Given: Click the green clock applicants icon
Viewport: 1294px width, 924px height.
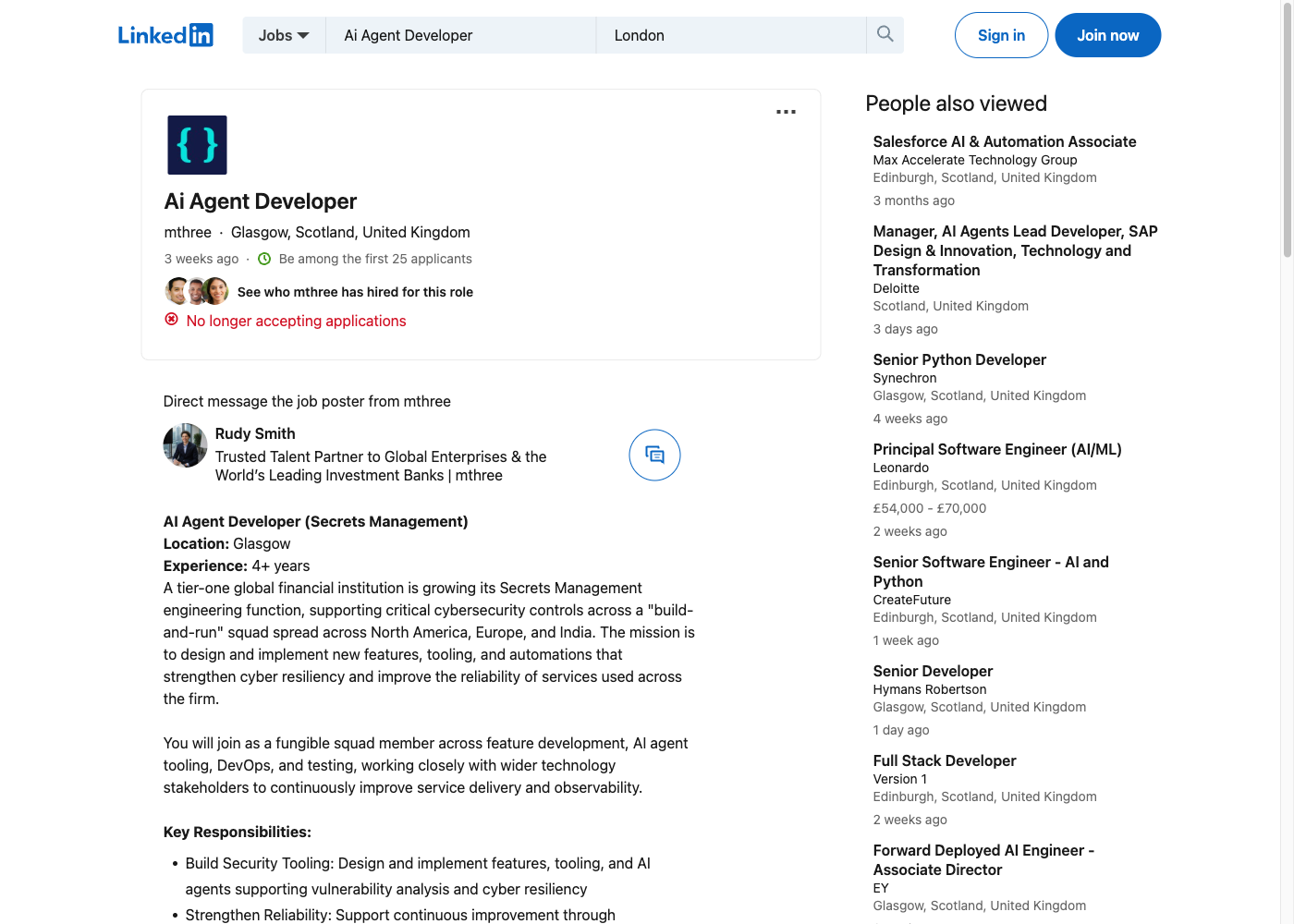Looking at the screenshot, I should click(x=264, y=259).
